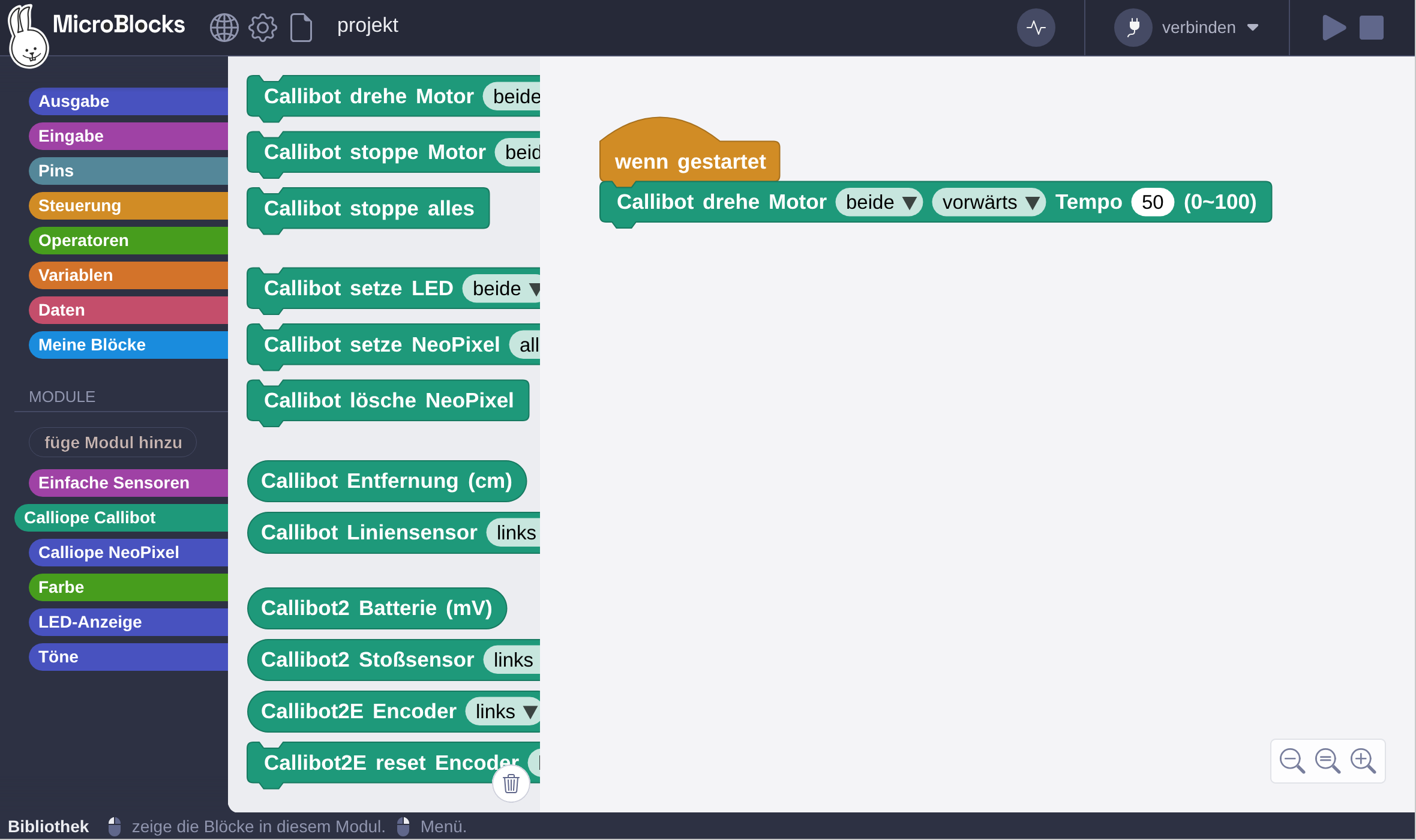Open the Farbe module
Image resolution: width=1416 pixels, height=840 pixels.
tap(128, 587)
